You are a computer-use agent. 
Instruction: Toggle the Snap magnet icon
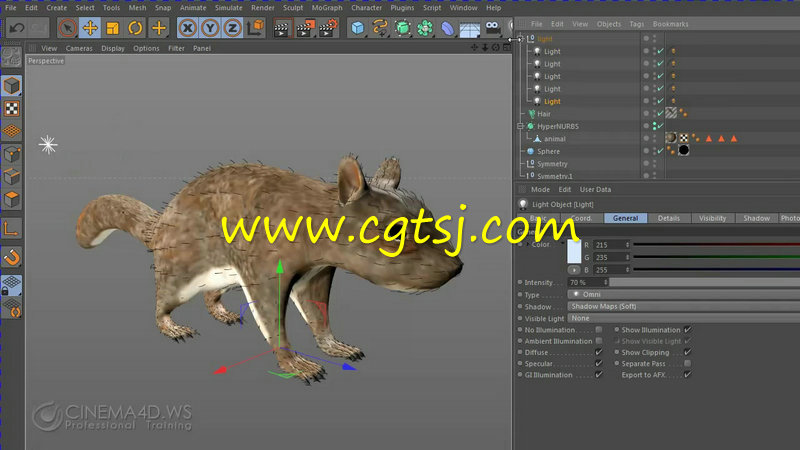click(x=11, y=258)
